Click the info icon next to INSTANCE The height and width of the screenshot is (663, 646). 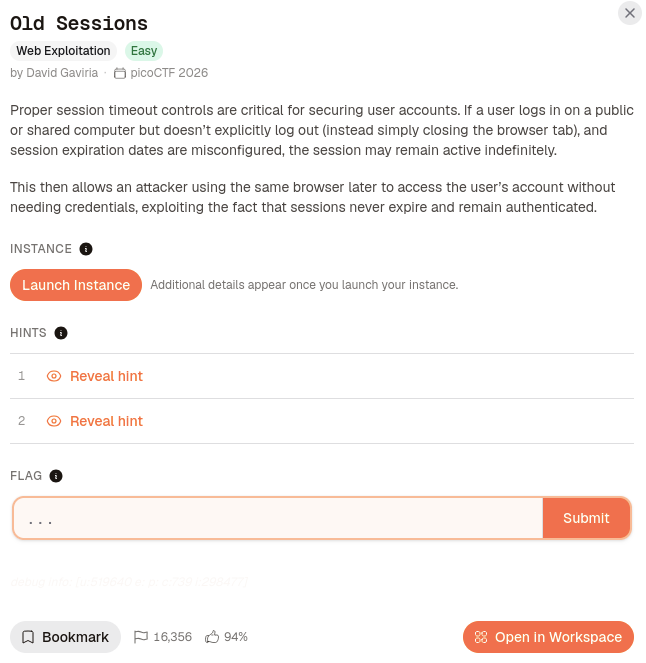click(x=86, y=249)
